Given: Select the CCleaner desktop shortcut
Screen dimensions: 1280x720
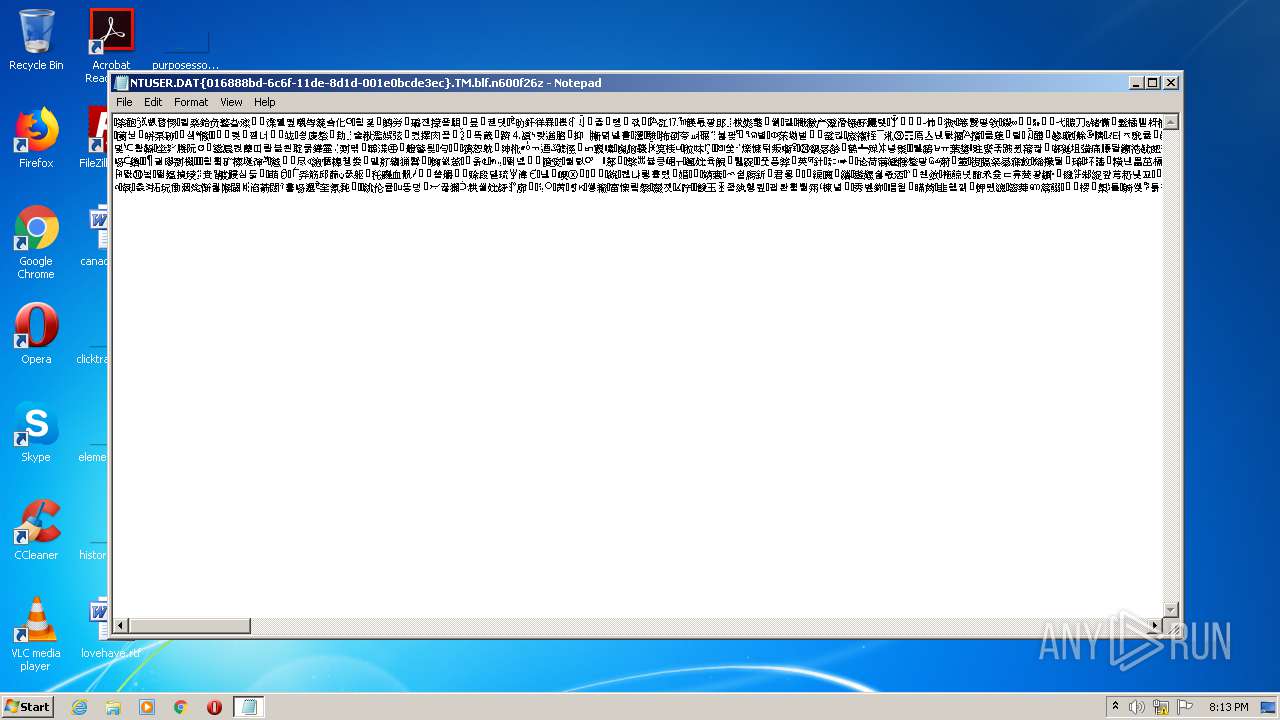Looking at the screenshot, I should tap(36, 530).
